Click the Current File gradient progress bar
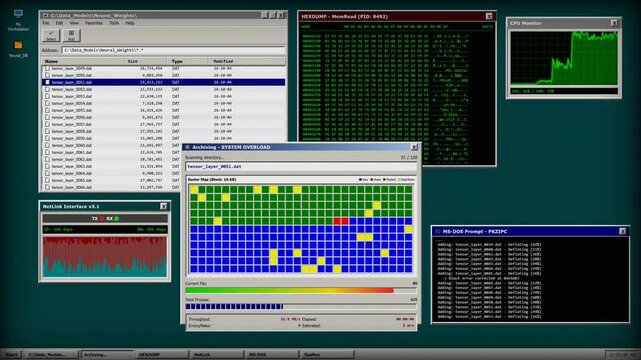Image resolution: width=641 pixels, height=360 pixels. point(301,291)
